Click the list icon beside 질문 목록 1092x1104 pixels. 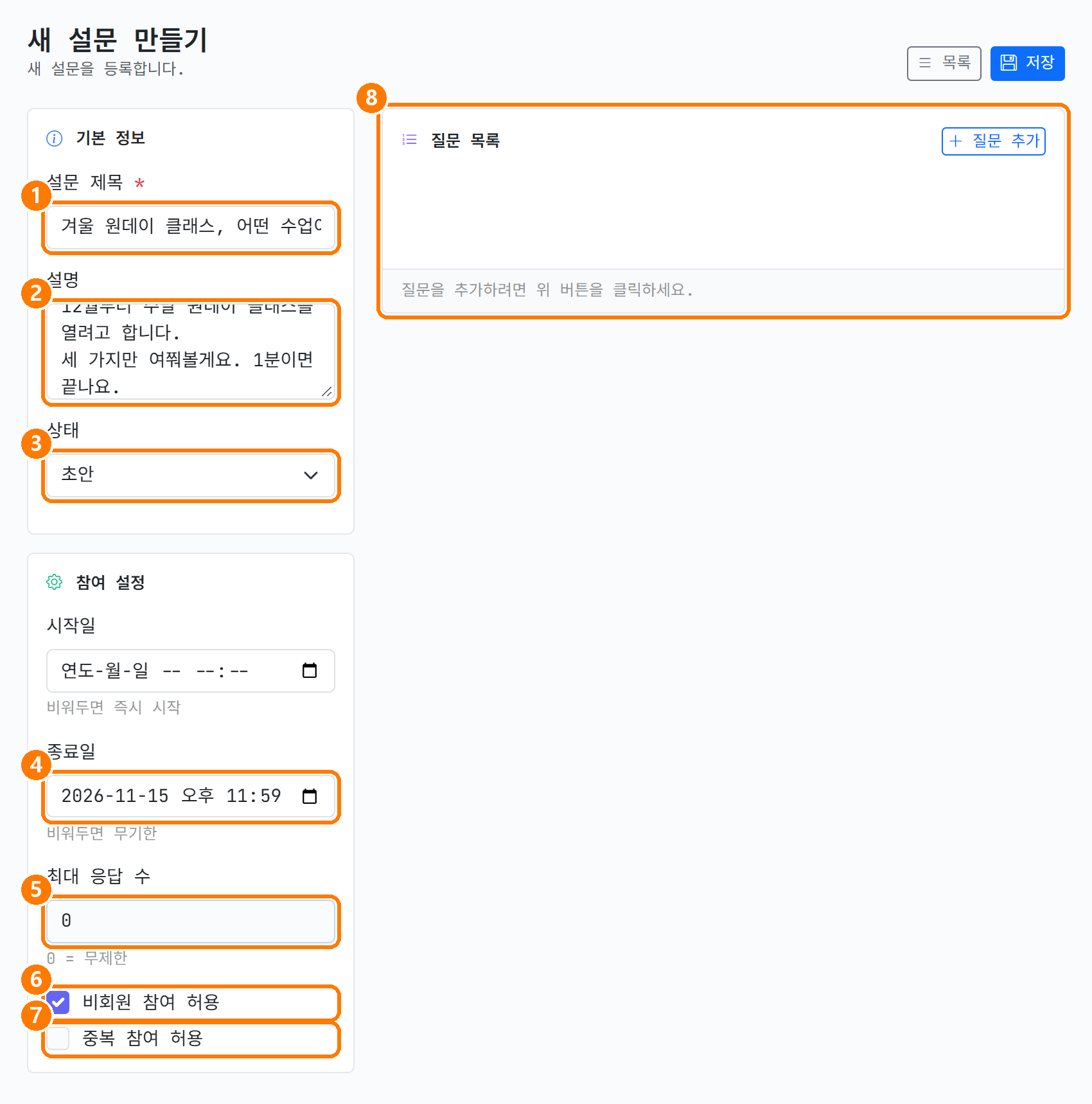(x=410, y=139)
